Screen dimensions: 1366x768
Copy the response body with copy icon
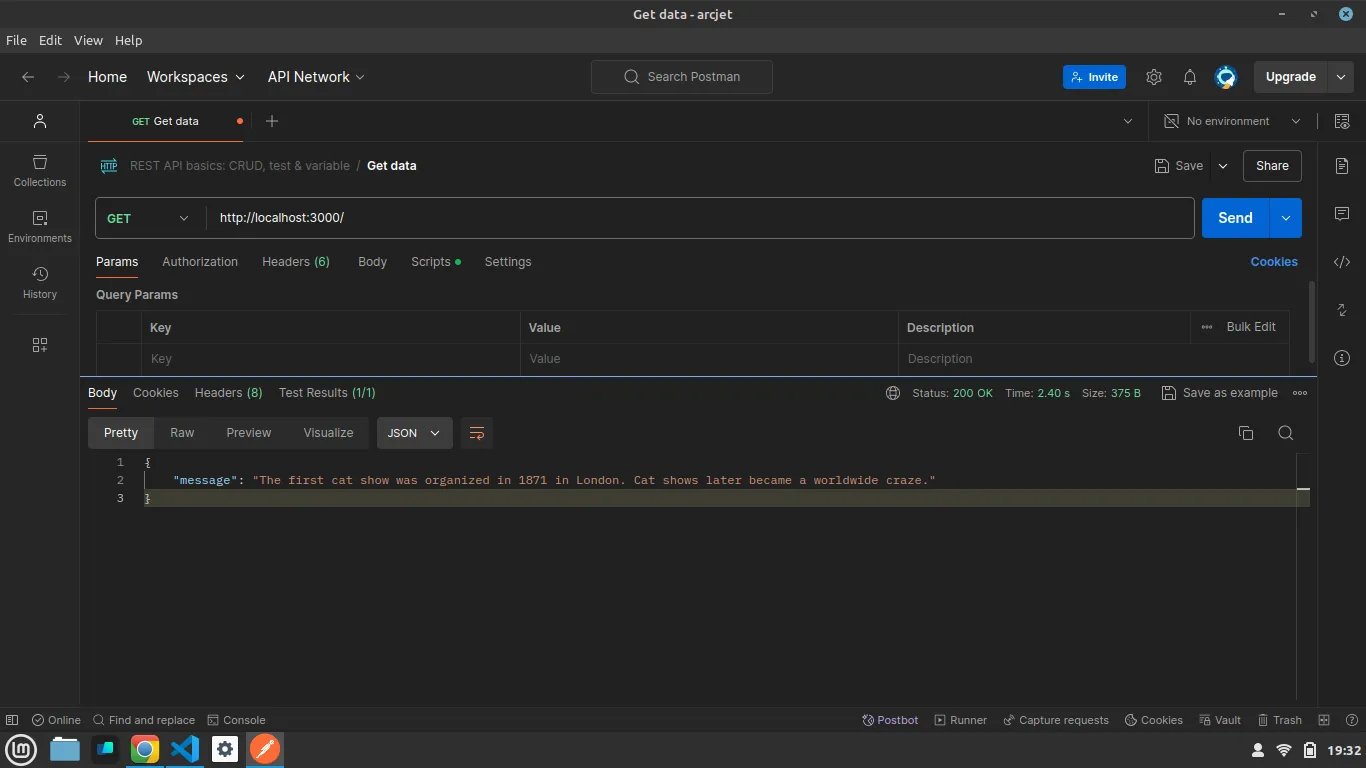1246,433
